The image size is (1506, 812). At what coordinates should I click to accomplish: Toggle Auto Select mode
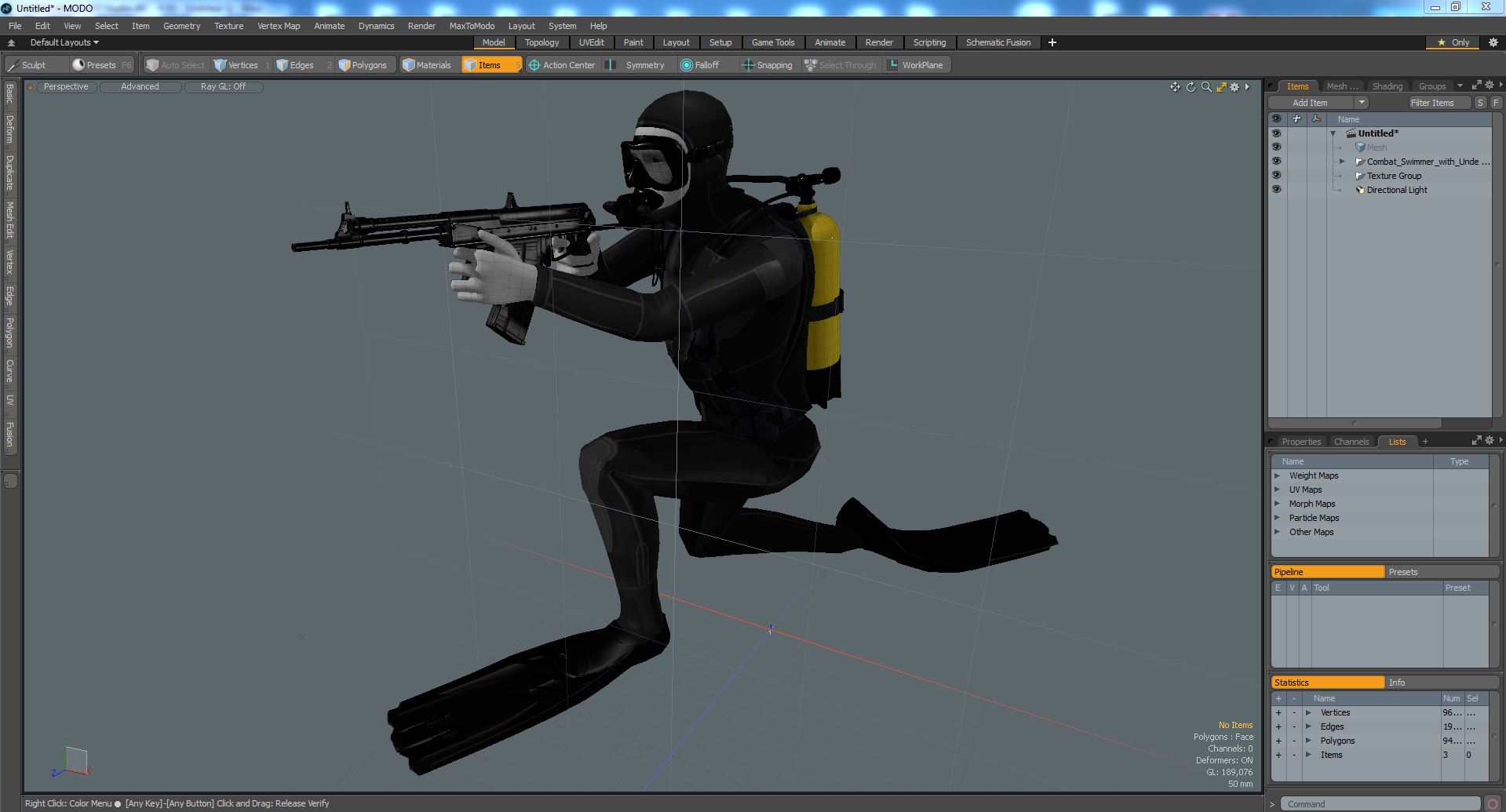tap(176, 65)
